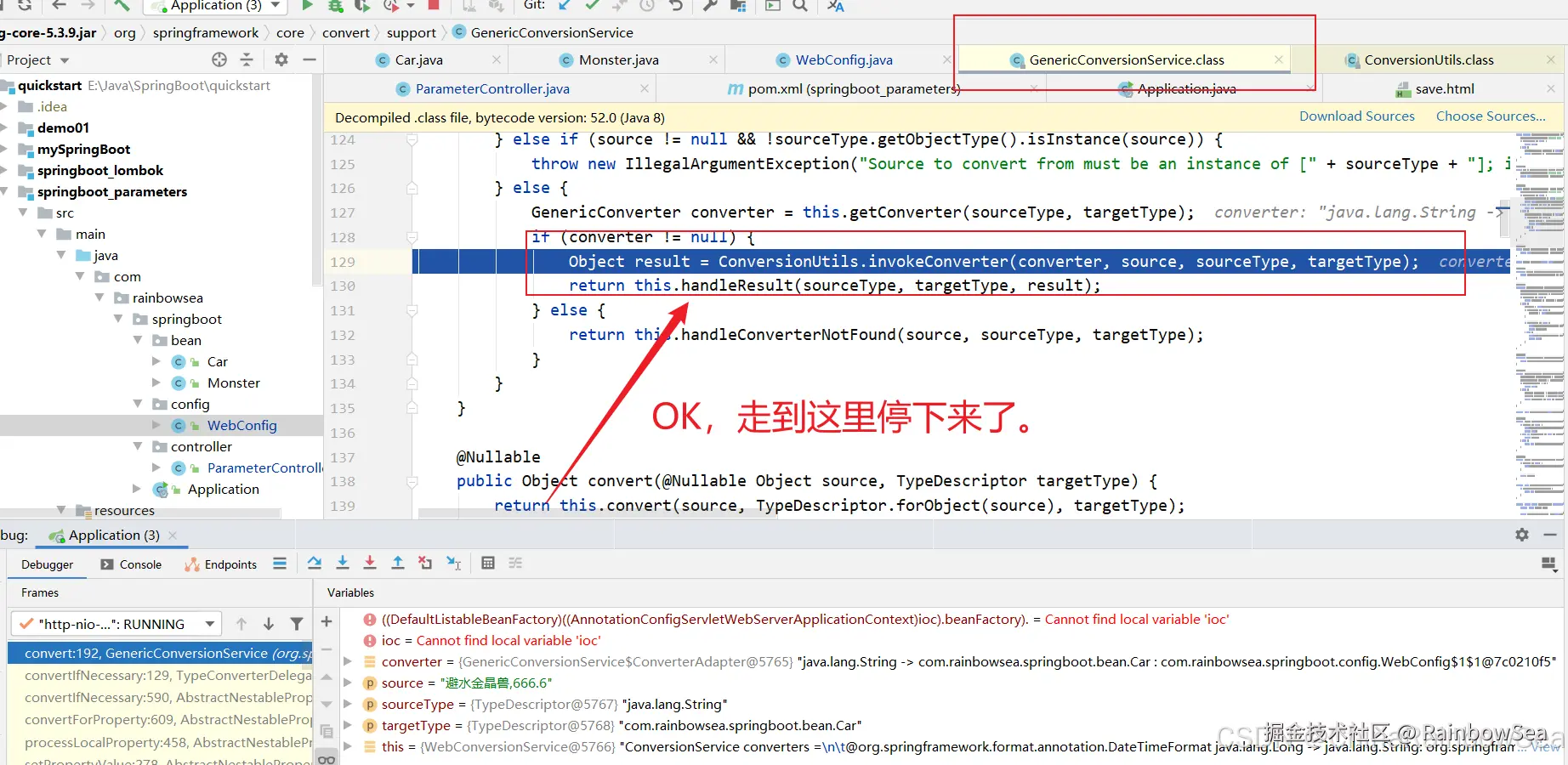Select mySpringBoot module in tree
The width and height of the screenshot is (1568, 765).
pos(83,149)
